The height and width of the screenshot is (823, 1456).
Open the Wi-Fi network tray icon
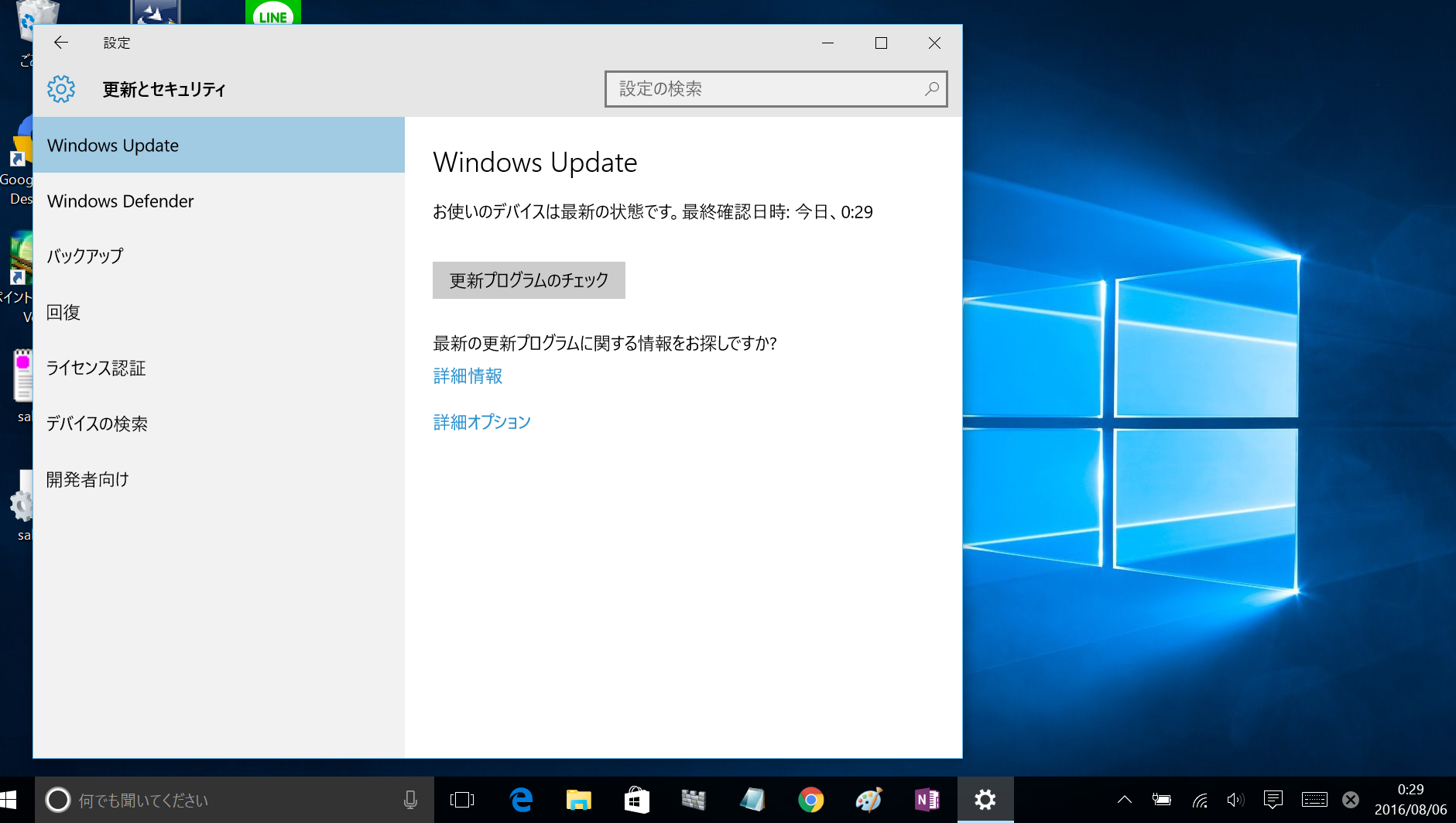pos(1200,800)
